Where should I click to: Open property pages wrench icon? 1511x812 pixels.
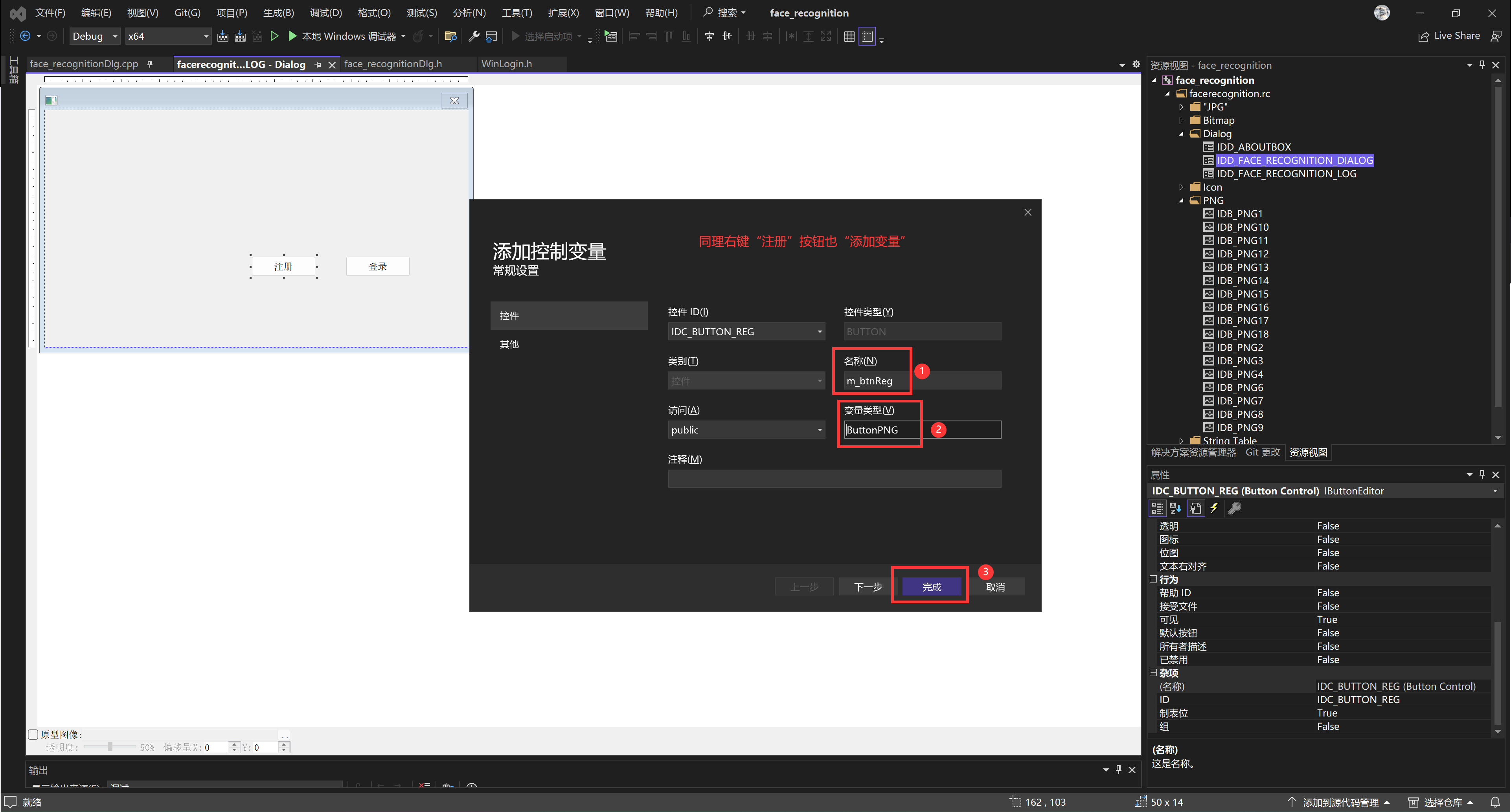pos(1234,508)
